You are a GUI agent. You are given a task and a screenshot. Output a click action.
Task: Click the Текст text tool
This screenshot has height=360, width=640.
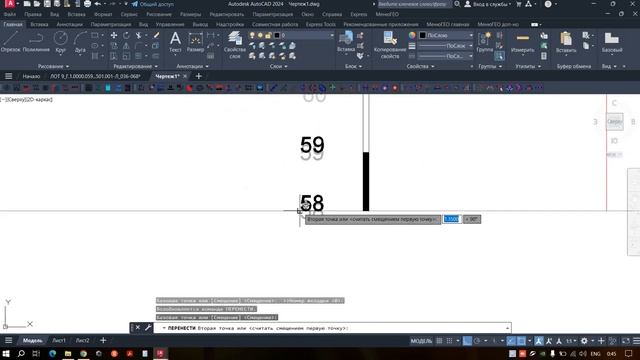[x=175, y=42]
